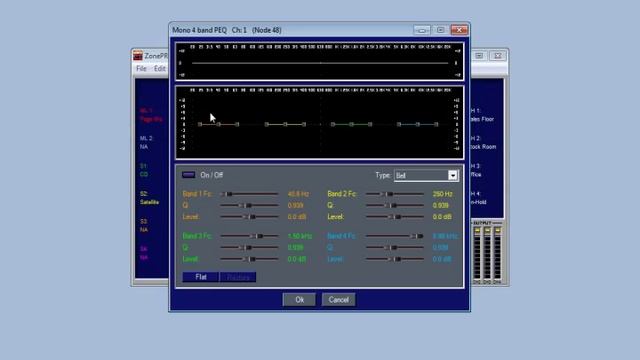Click the Stock Room output label
640x360 pixels.
pos(483,147)
